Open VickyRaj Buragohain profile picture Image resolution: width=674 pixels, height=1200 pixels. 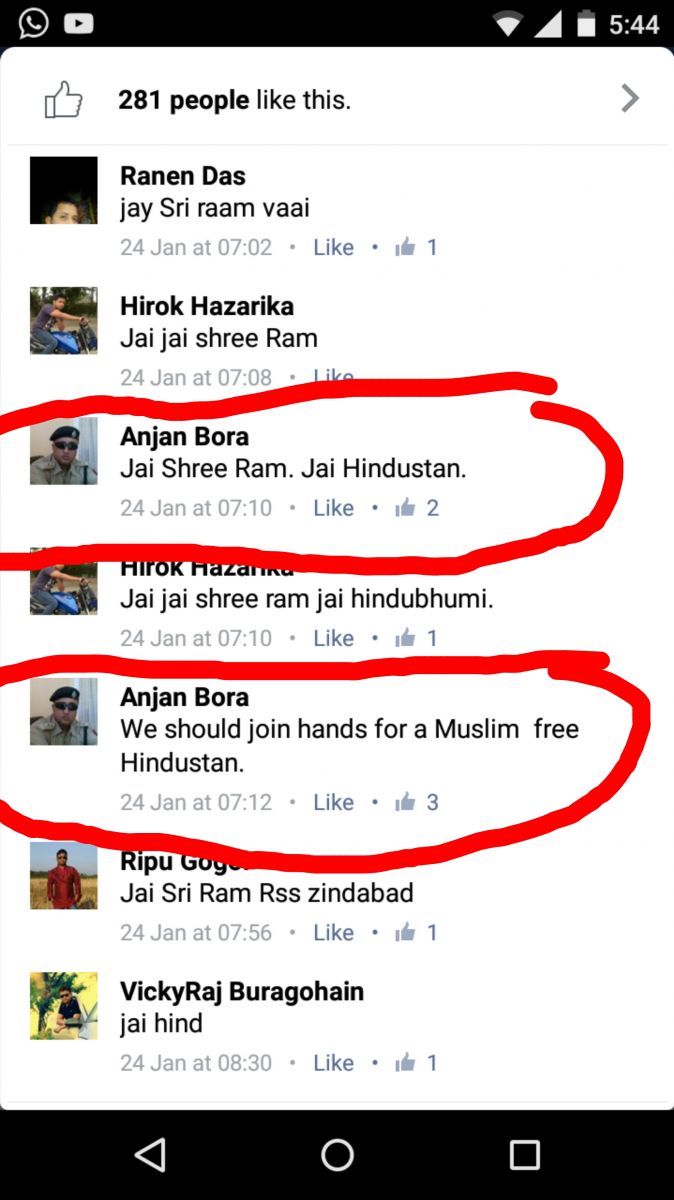point(64,1006)
